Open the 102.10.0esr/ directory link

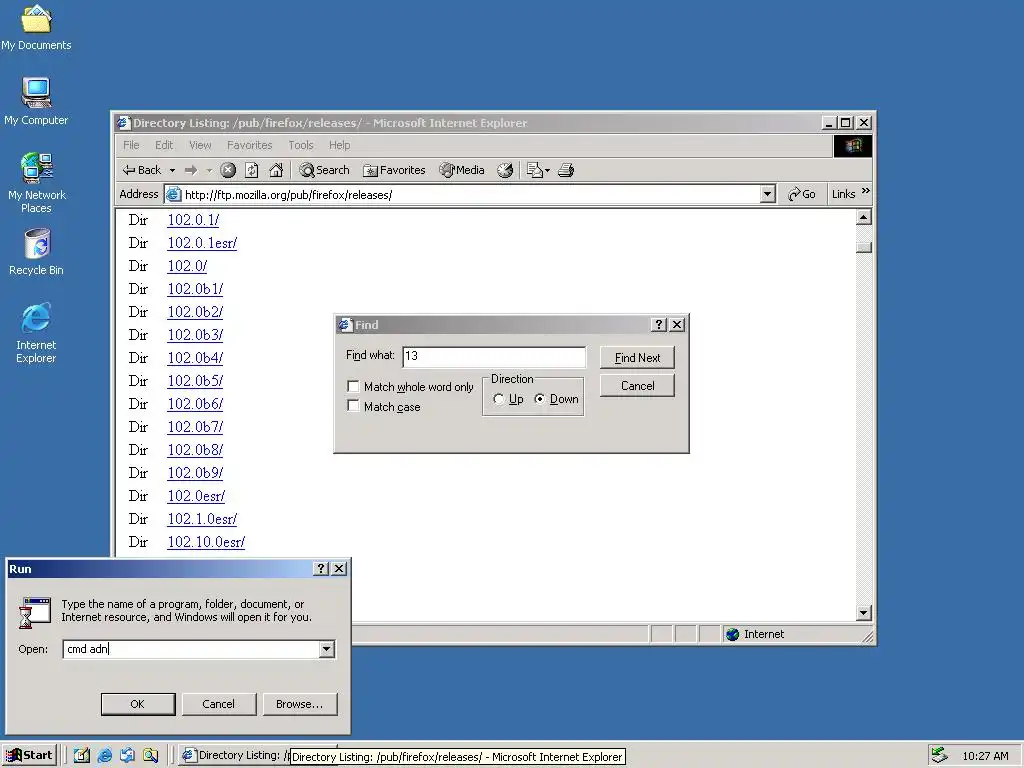click(206, 542)
